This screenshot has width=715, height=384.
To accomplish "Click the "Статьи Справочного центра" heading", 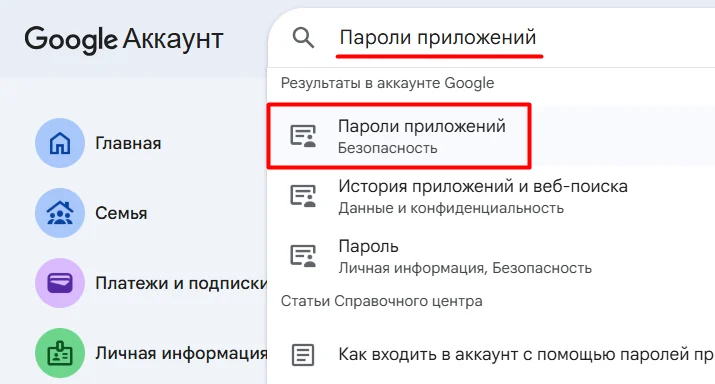I will (382, 301).
